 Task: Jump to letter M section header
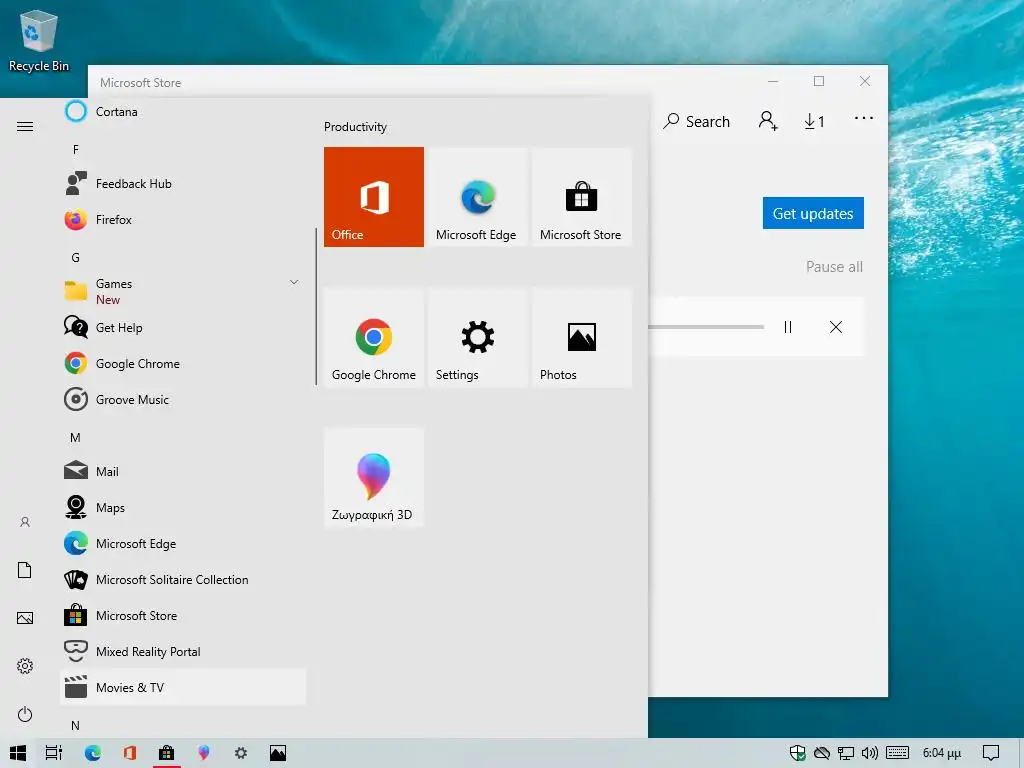click(76, 437)
